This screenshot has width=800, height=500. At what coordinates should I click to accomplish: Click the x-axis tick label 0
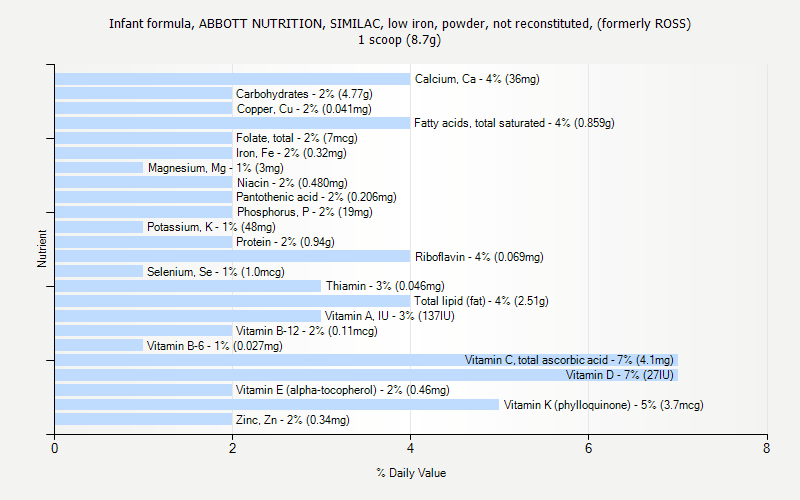click(x=55, y=448)
